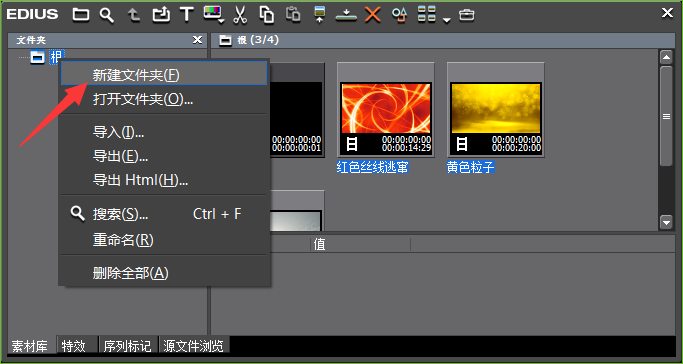The height and width of the screenshot is (364, 683).
Task: Choose 新建文件夹(F) from the context menu
Action: click(x=164, y=75)
